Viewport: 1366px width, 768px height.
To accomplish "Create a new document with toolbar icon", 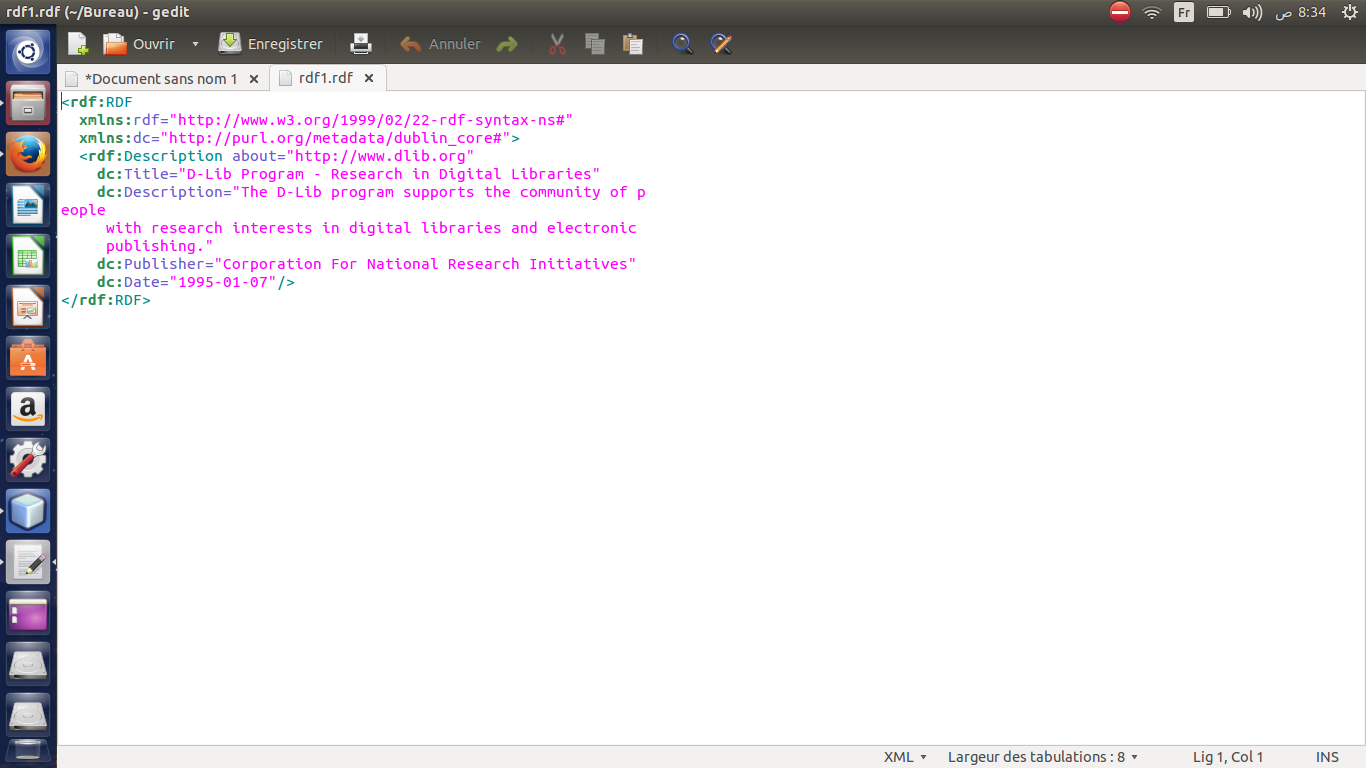I will click(x=78, y=44).
